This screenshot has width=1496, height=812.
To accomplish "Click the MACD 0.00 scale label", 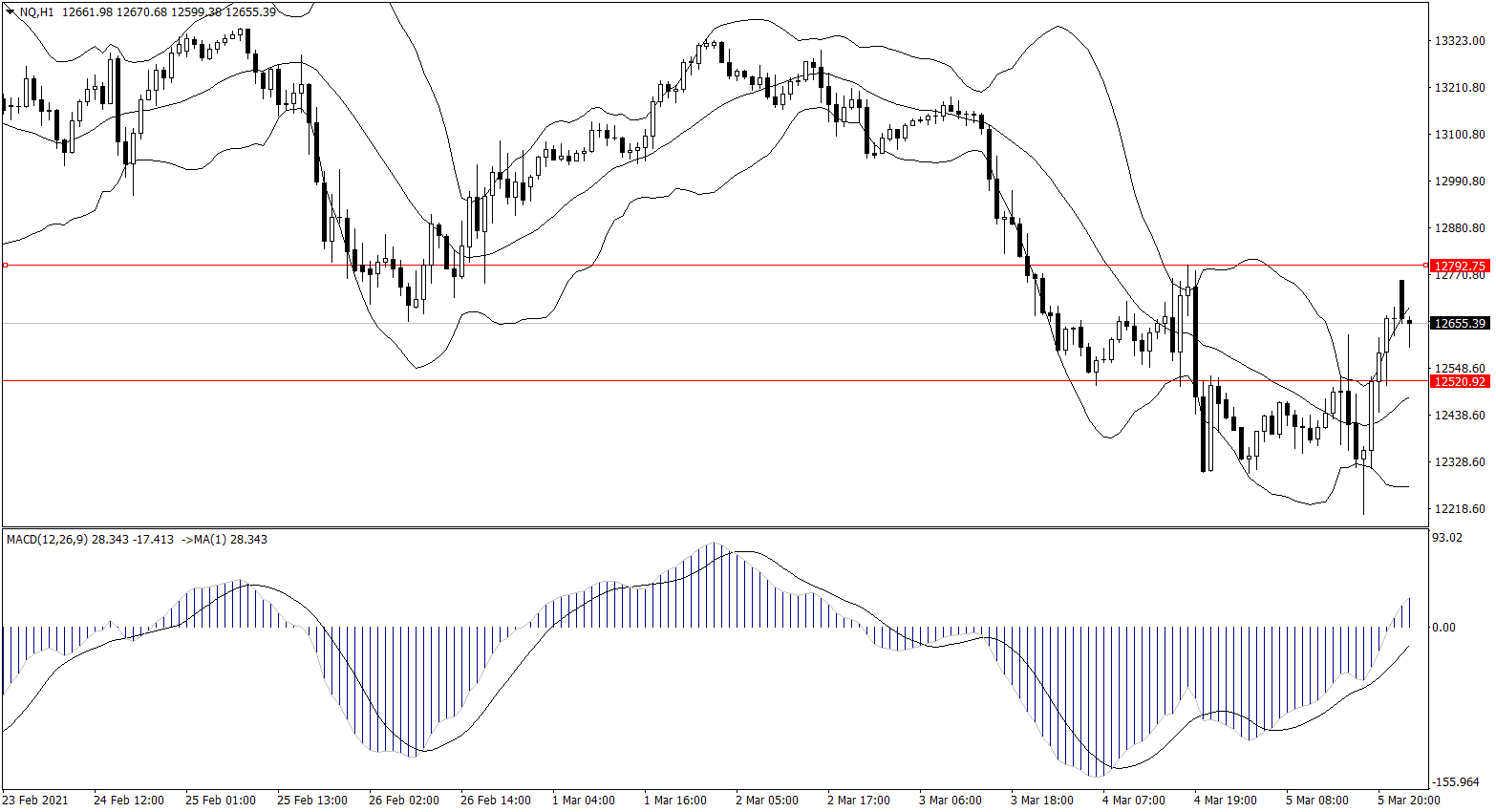I will (x=1443, y=628).
